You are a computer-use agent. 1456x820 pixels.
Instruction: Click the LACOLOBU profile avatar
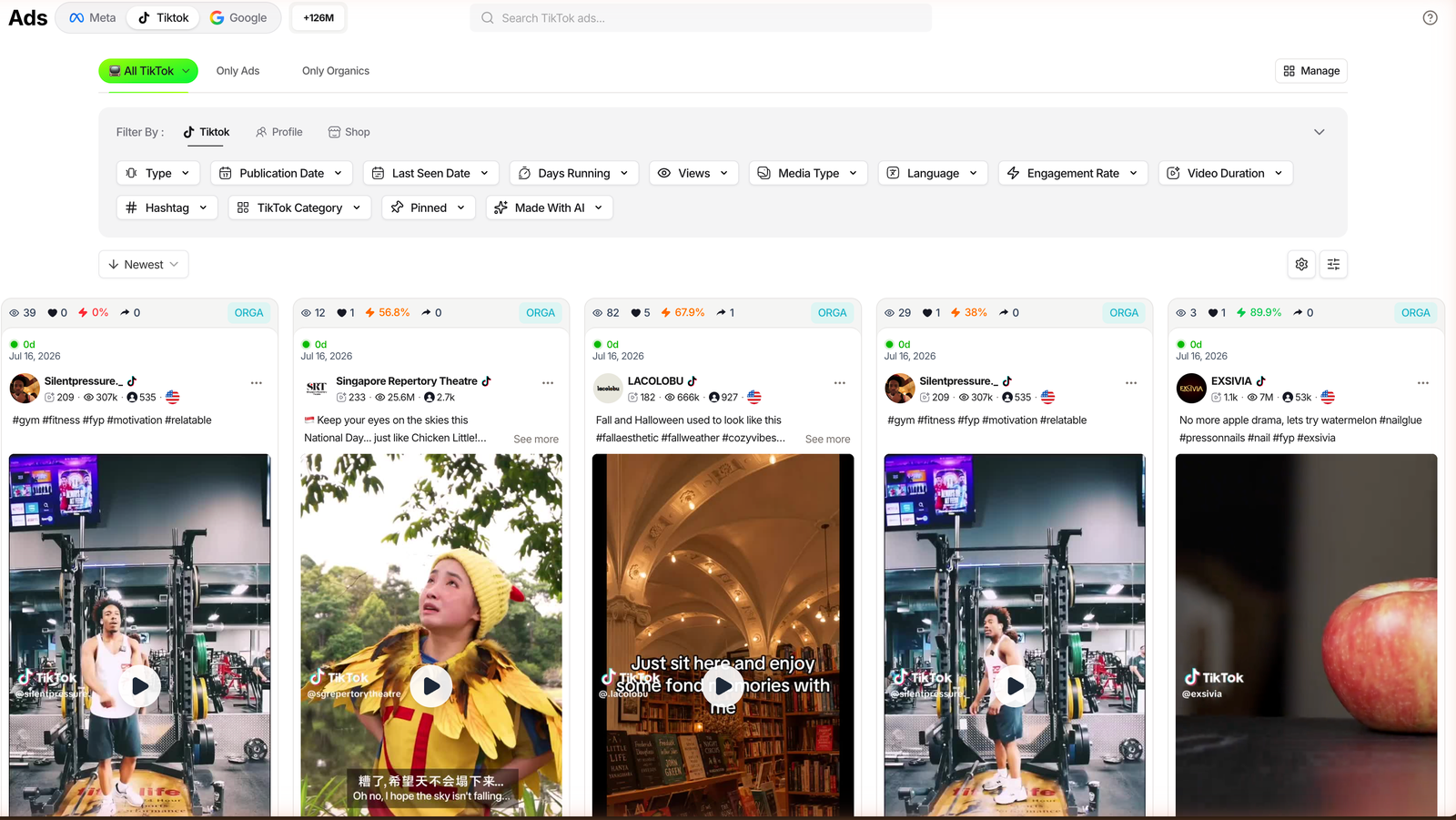coord(608,389)
